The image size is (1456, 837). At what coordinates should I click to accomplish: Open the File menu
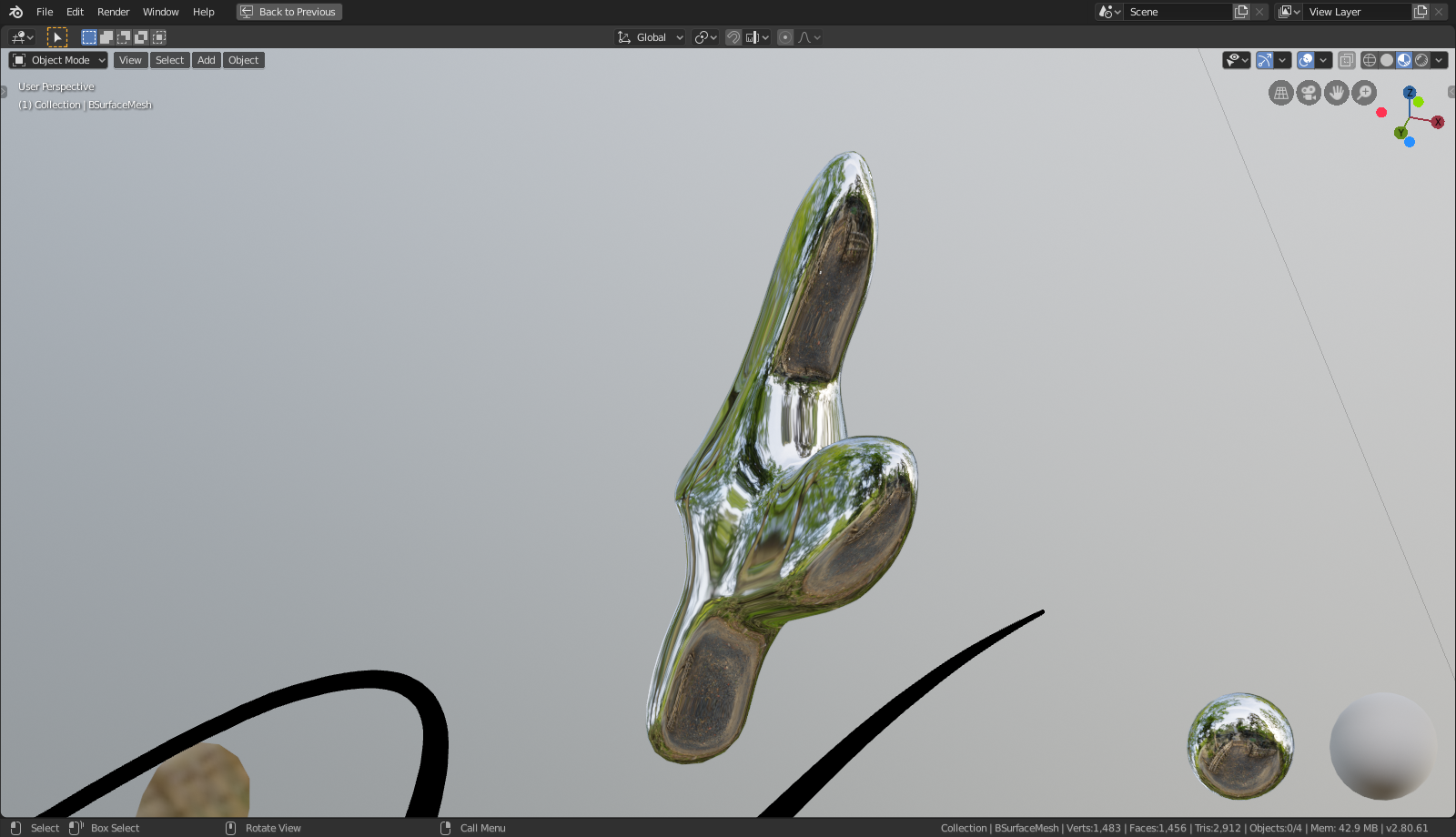click(x=45, y=12)
